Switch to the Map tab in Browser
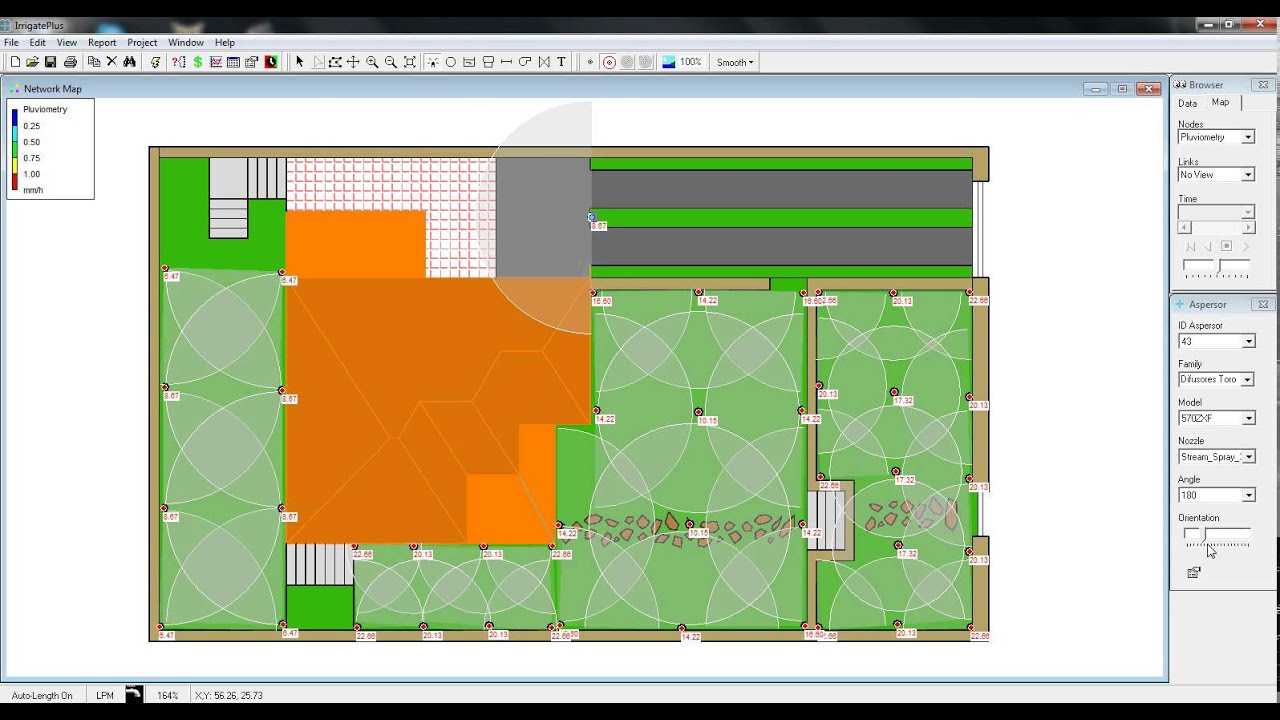Viewport: 1280px width, 720px height. (x=1221, y=102)
